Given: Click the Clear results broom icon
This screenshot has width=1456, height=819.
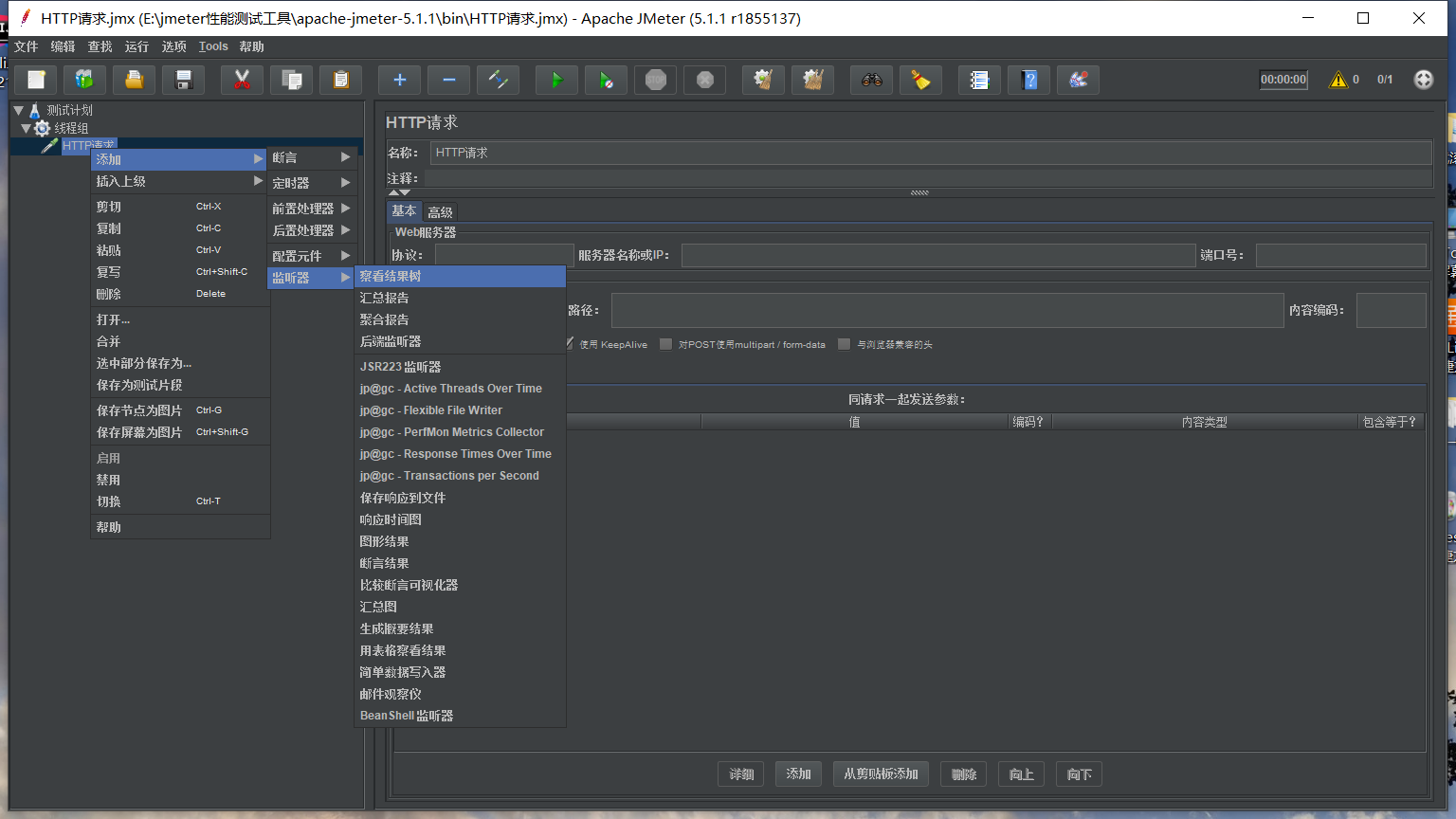Looking at the screenshot, I should point(764,81).
